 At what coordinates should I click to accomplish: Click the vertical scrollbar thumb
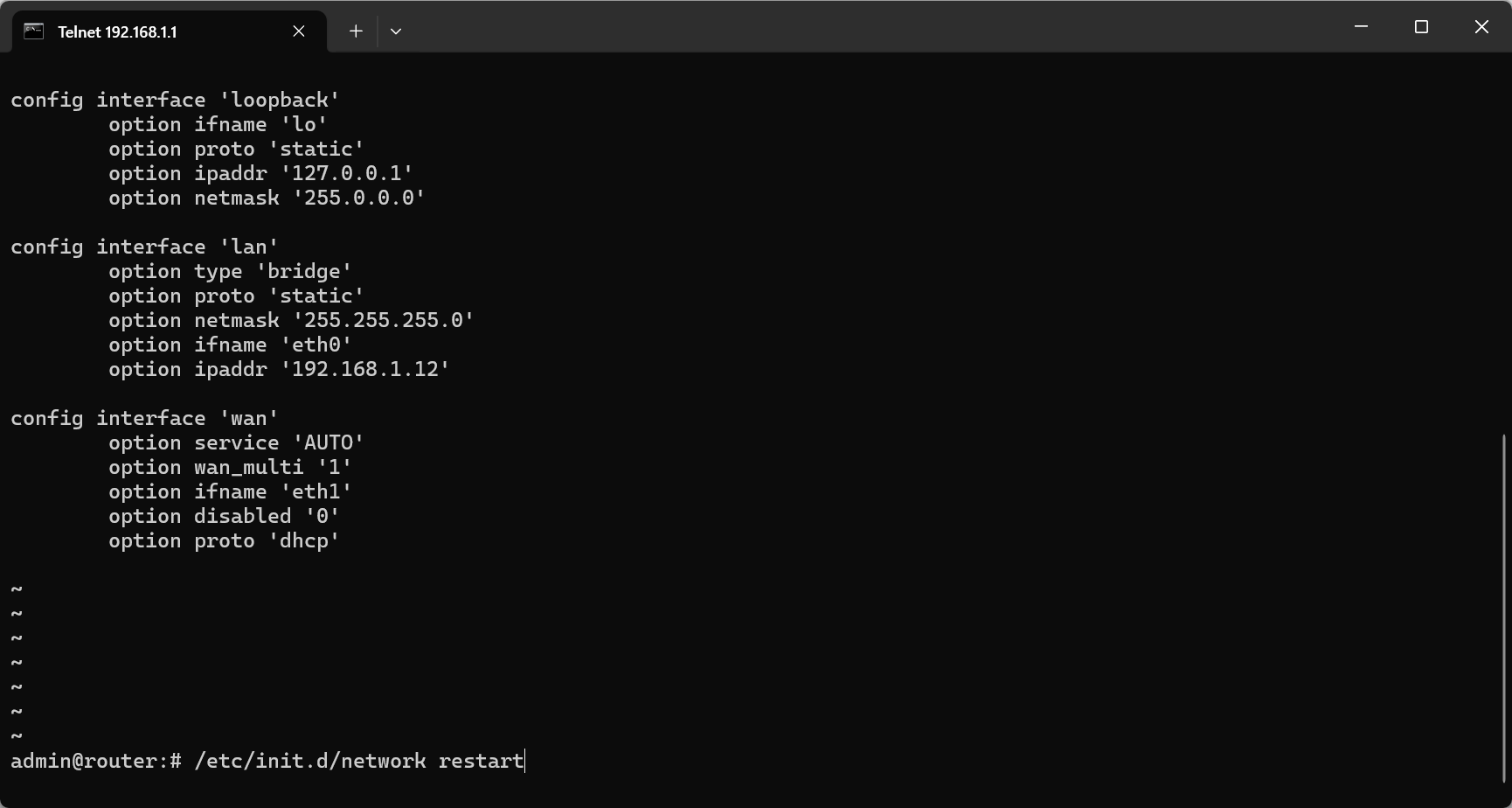tap(1504, 607)
